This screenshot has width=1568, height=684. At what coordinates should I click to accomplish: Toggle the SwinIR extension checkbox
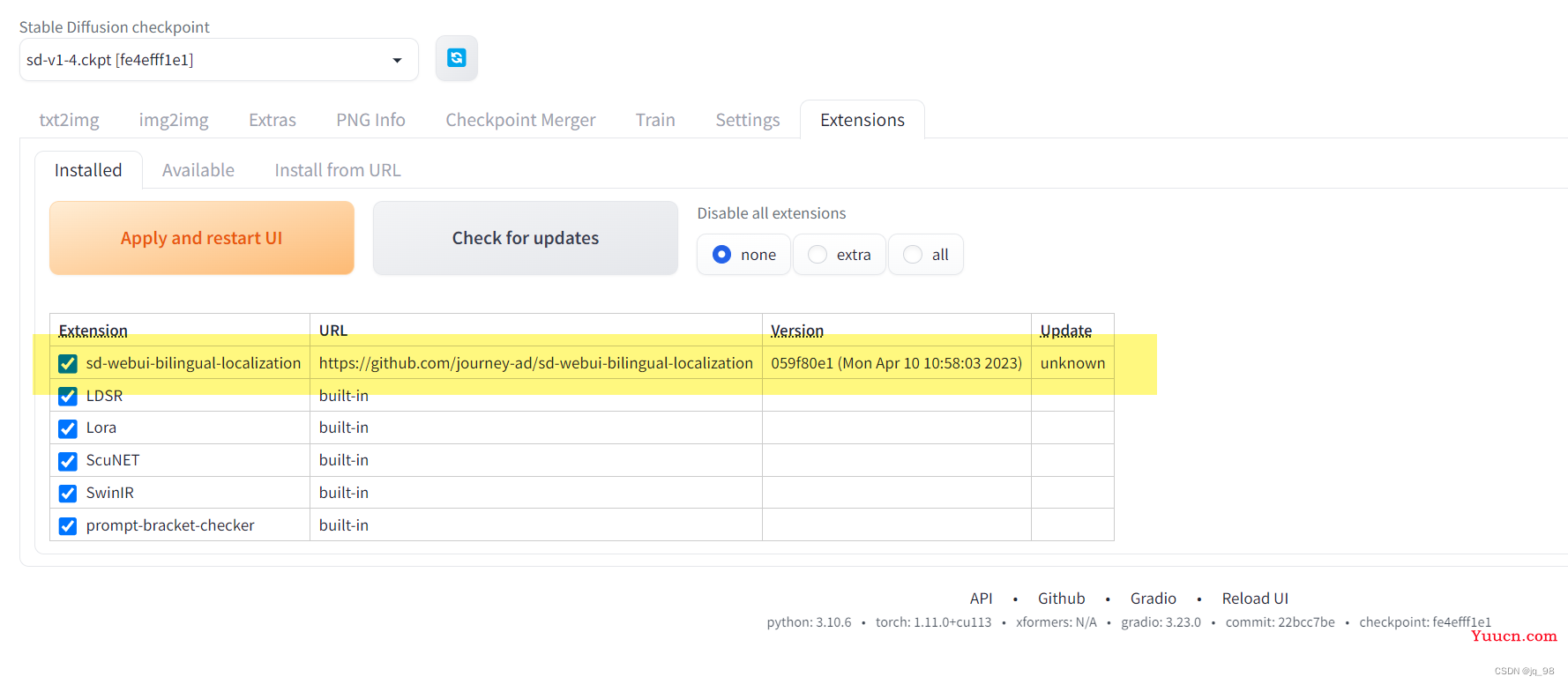(x=68, y=493)
